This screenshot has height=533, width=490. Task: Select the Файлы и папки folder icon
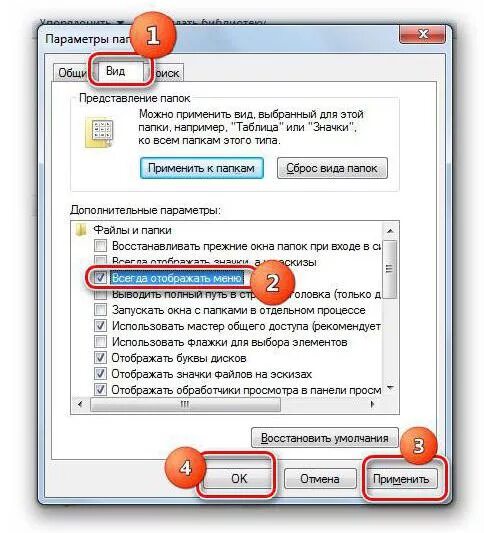pos(81,230)
